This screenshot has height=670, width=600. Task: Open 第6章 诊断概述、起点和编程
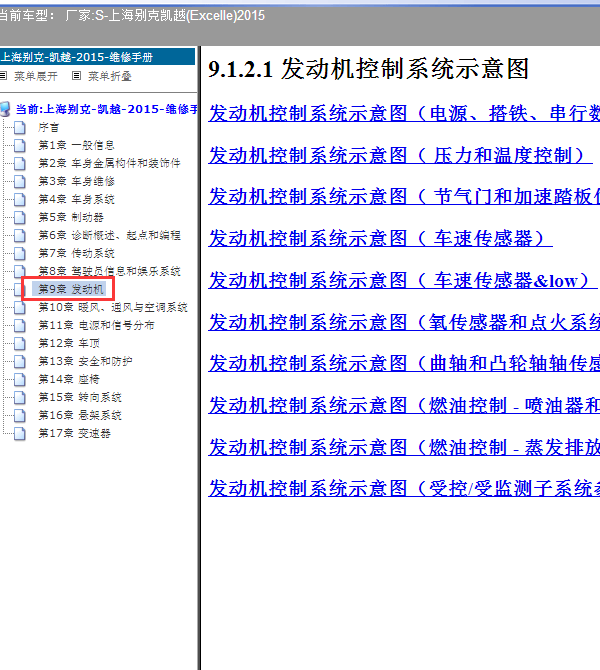[x=109, y=235]
